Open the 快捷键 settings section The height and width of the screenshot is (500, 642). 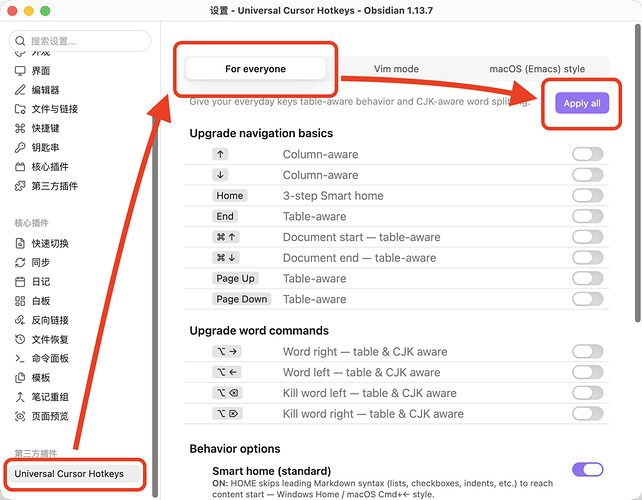[45, 128]
